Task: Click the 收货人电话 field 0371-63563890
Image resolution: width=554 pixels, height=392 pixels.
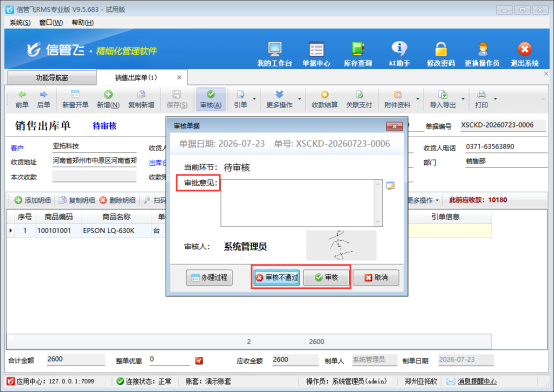Action: point(506,147)
